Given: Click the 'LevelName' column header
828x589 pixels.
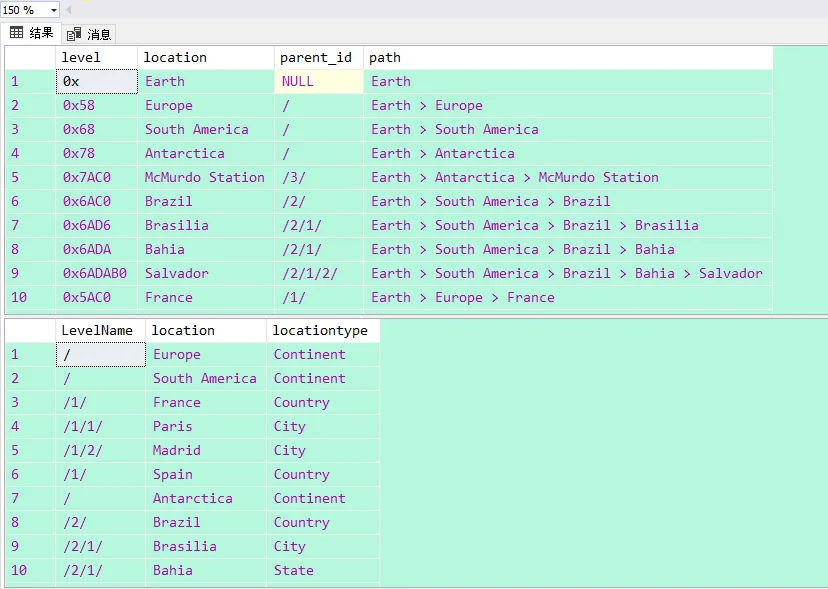Looking at the screenshot, I should (x=99, y=330).
